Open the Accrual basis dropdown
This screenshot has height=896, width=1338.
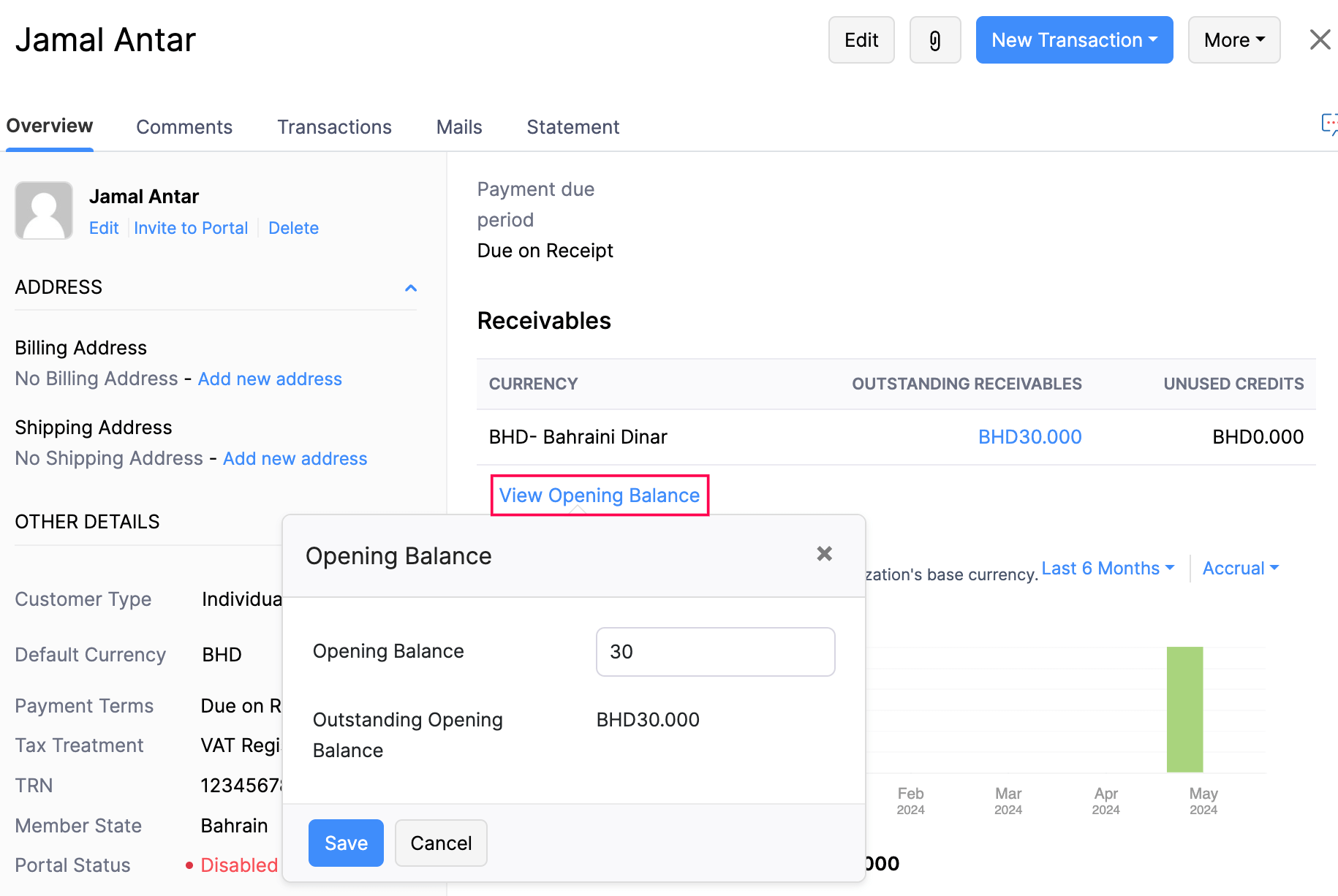1240,569
